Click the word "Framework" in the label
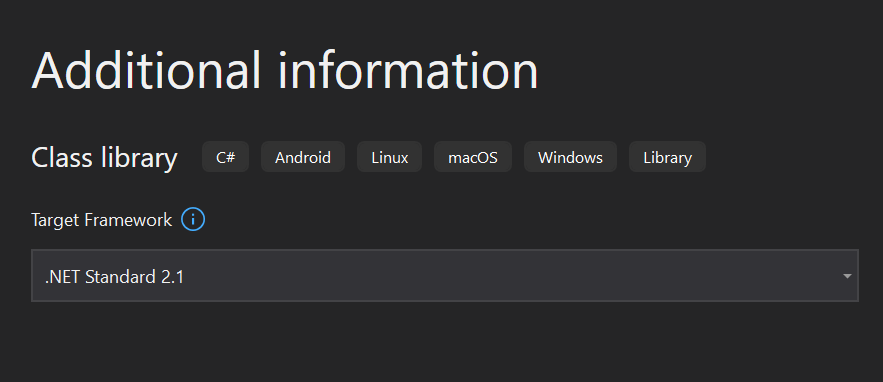Viewport: 883px width, 382px height. tap(128, 220)
